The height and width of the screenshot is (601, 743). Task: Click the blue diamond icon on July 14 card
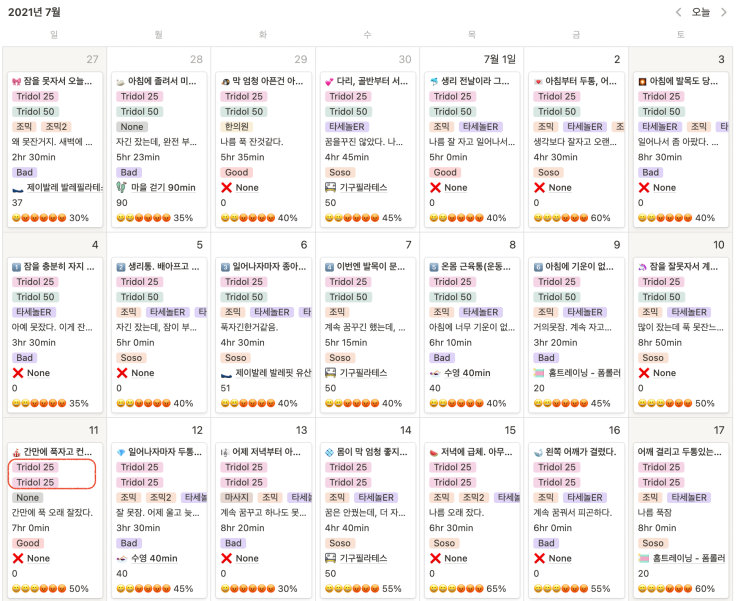[x=329, y=452]
